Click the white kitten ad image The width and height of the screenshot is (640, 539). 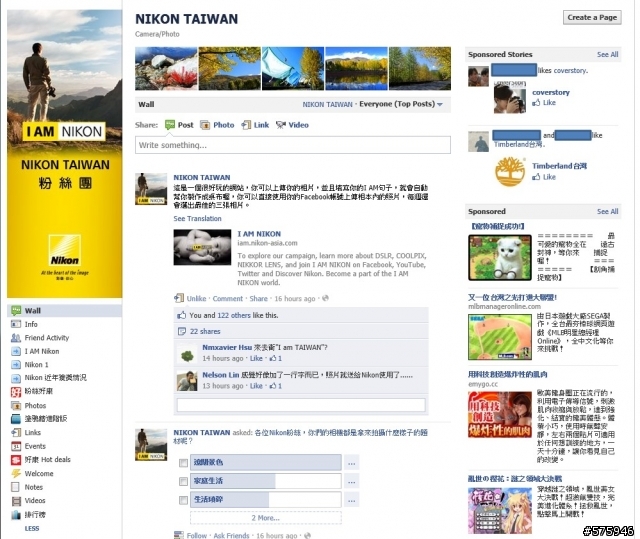(x=500, y=257)
